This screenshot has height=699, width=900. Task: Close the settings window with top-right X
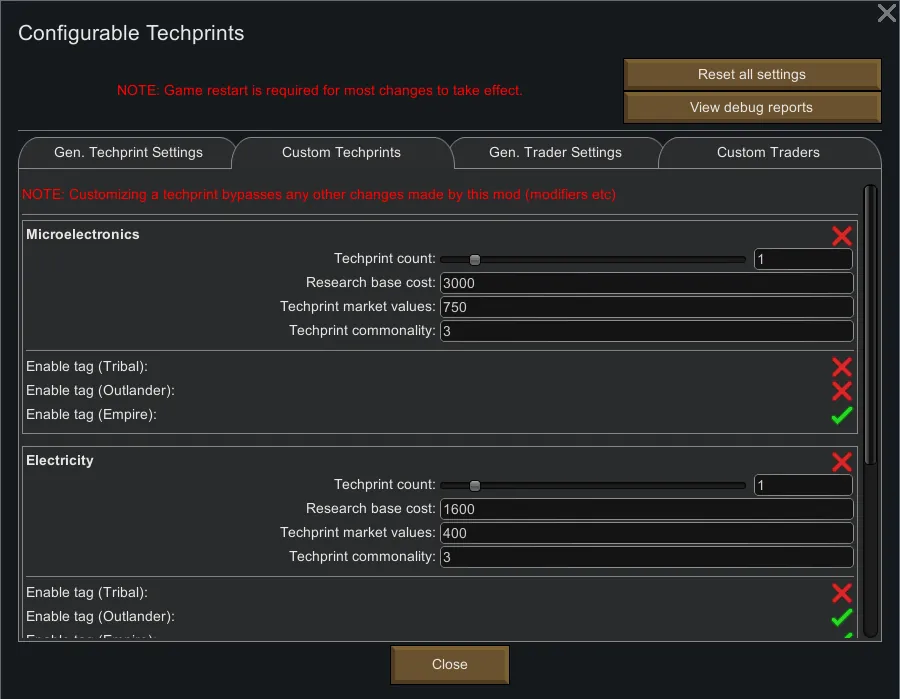pos(886,13)
